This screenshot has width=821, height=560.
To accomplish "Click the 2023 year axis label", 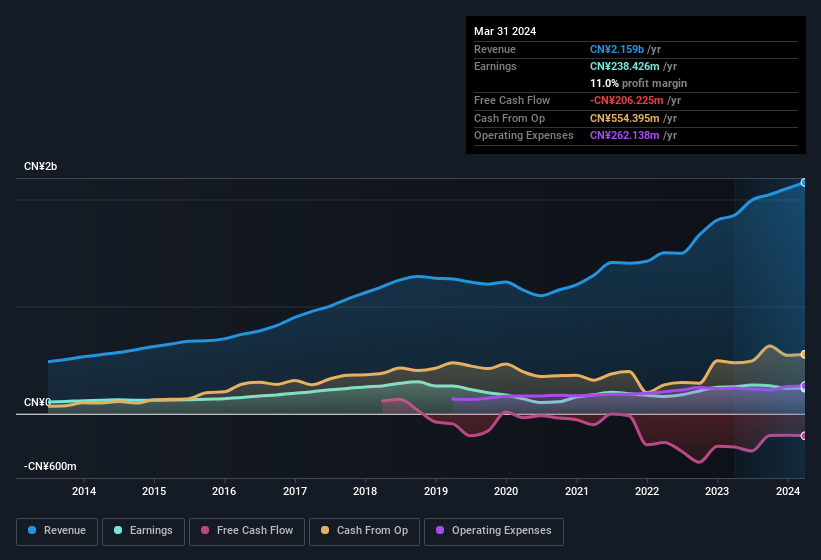I will pos(717,491).
